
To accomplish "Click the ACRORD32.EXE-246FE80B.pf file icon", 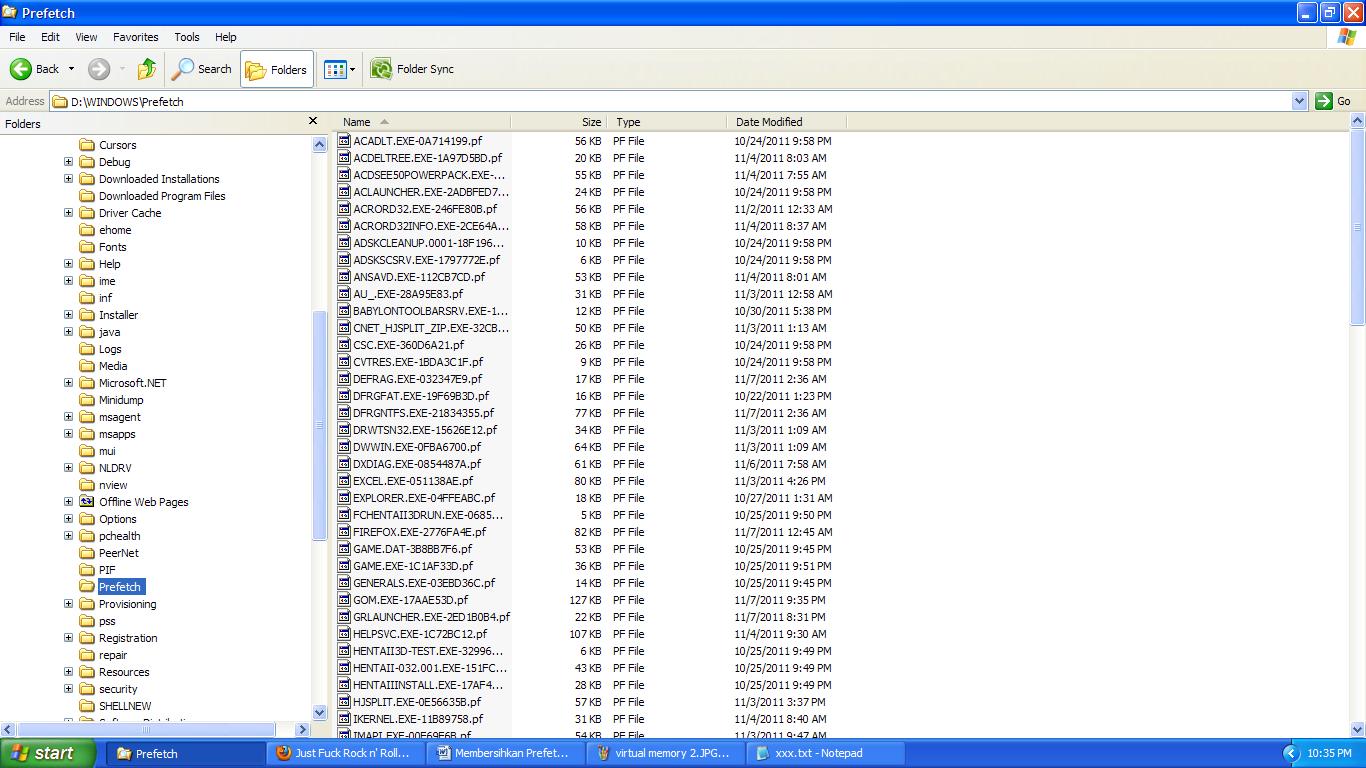I will [344, 209].
